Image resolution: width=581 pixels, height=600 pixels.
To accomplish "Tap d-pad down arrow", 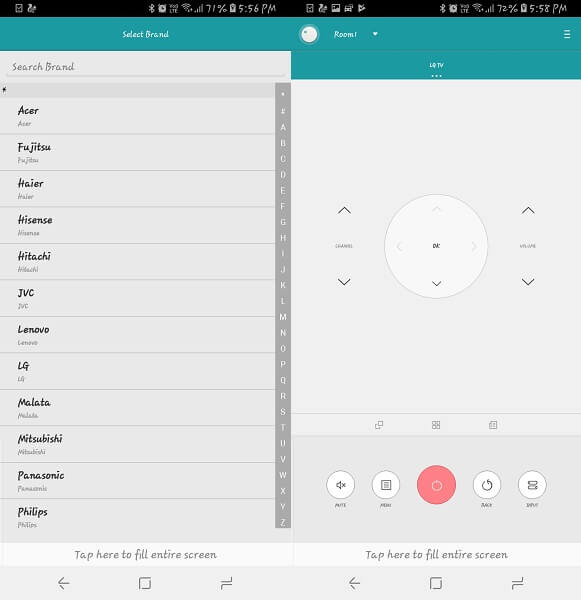I will click(436, 284).
